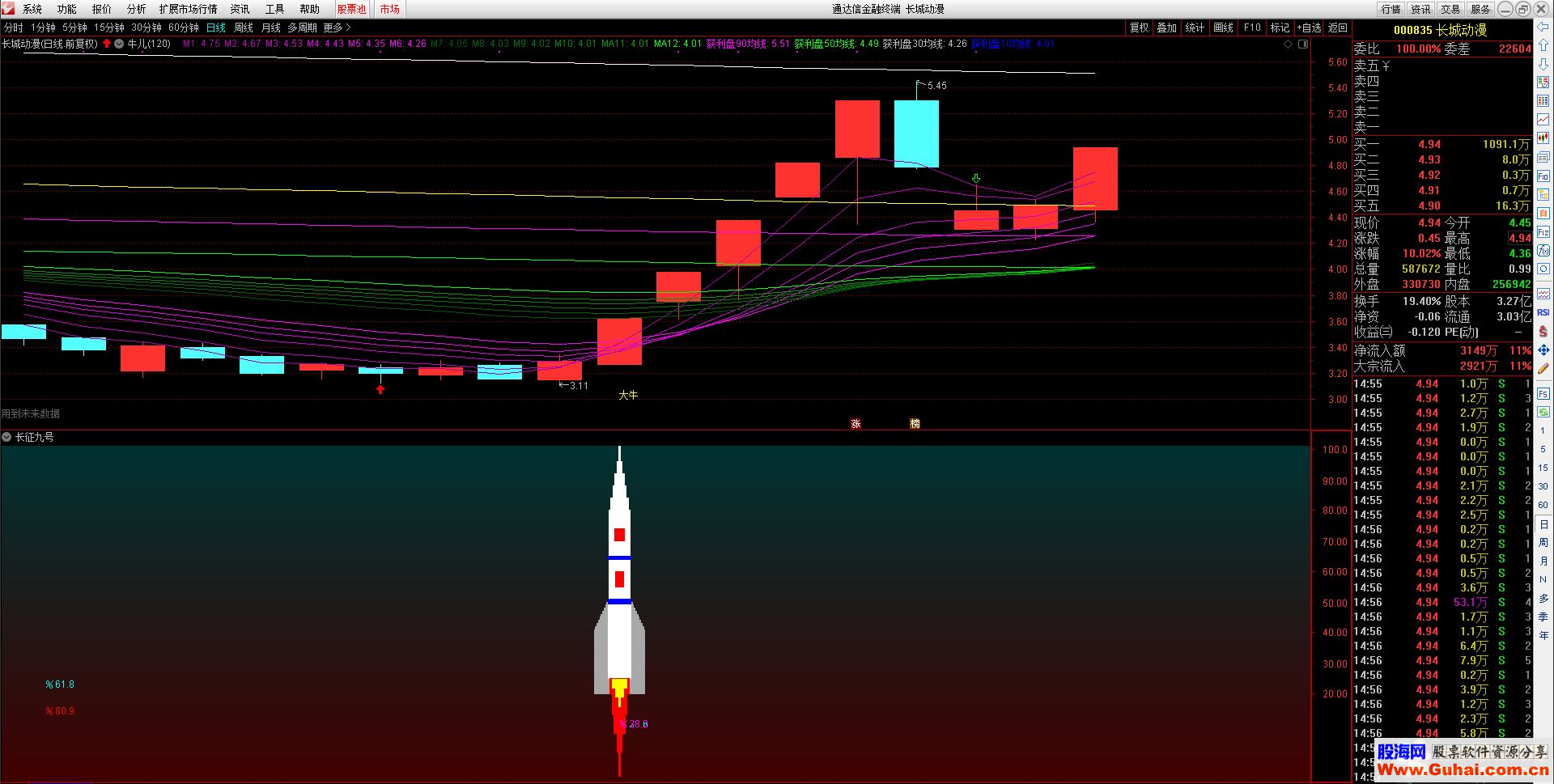Click the 画线 draw line button
Screen dimensions: 1554x784
click(1224, 28)
